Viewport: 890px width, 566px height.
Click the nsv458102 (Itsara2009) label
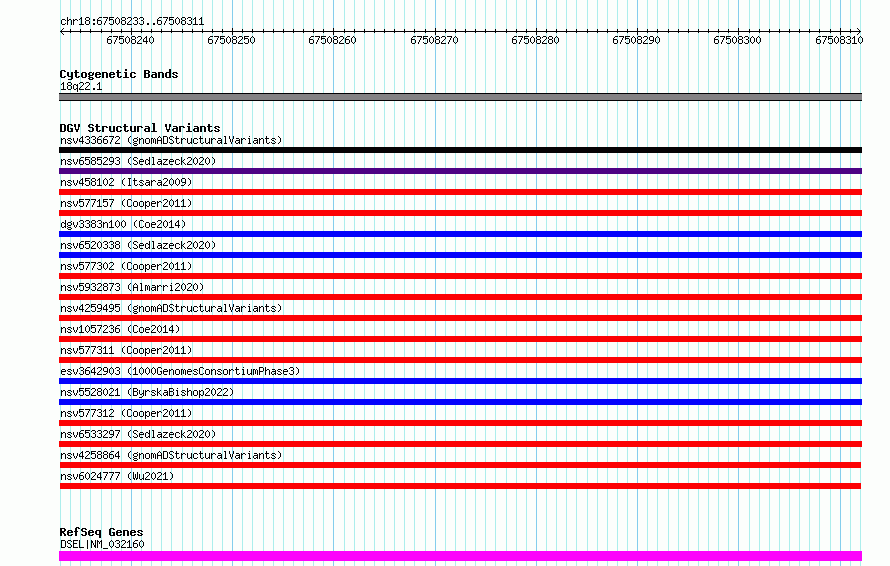point(126,182)
